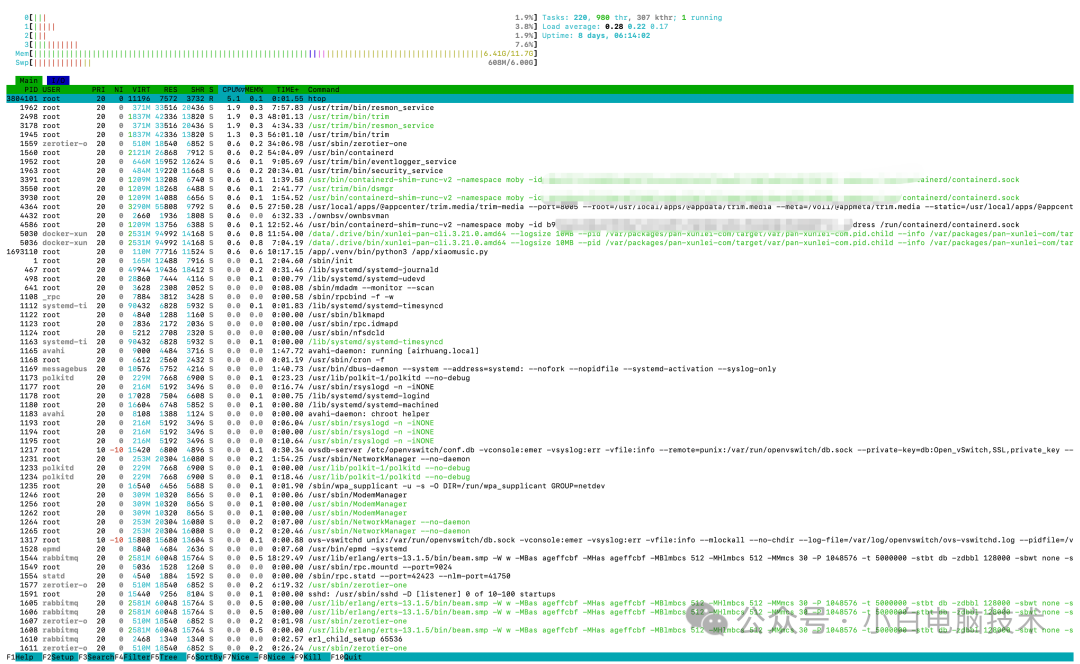Sort by the RES column header

(170, 90)
